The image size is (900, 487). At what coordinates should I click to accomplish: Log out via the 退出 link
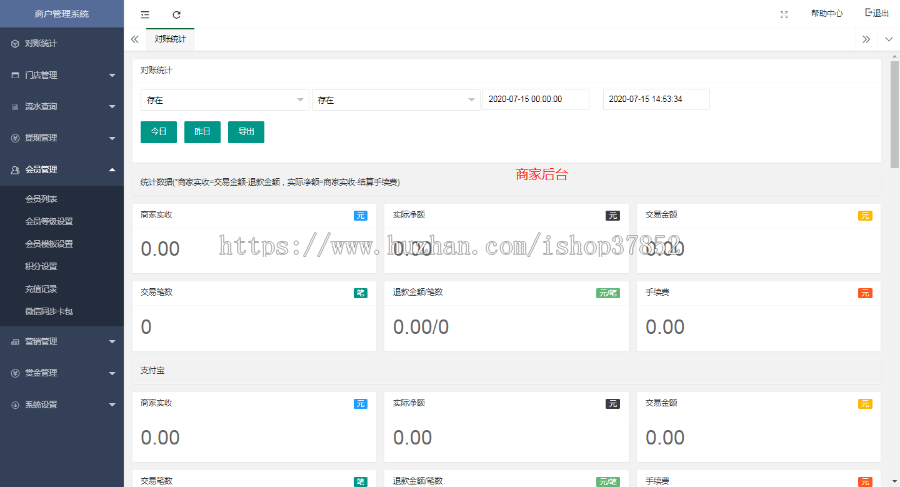pos(876,13)
